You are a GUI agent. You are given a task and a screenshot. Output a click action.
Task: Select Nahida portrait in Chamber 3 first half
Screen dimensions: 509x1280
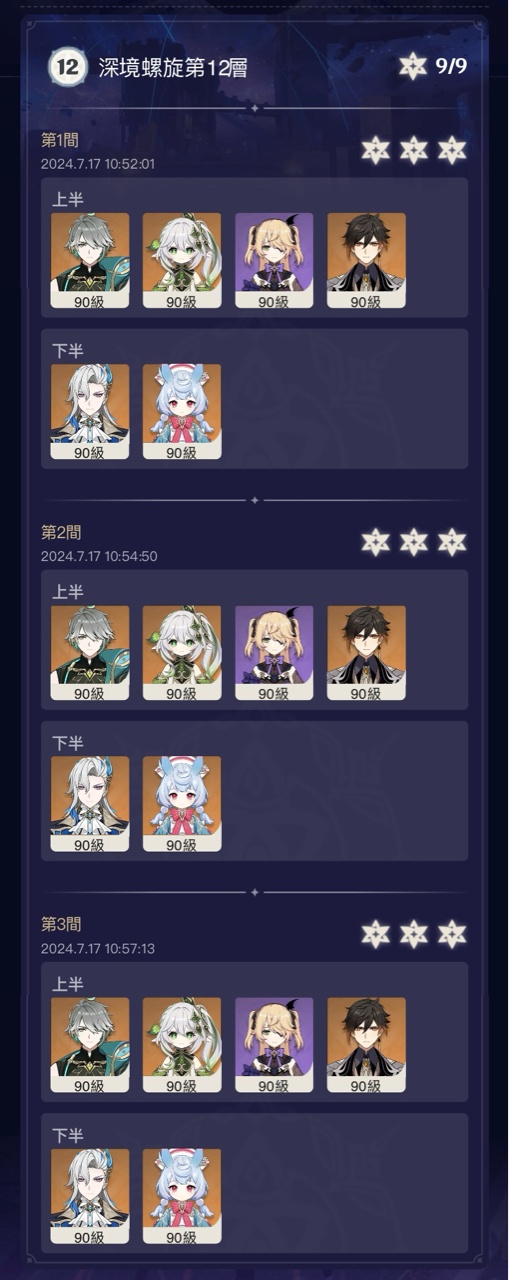(182, 1045)
